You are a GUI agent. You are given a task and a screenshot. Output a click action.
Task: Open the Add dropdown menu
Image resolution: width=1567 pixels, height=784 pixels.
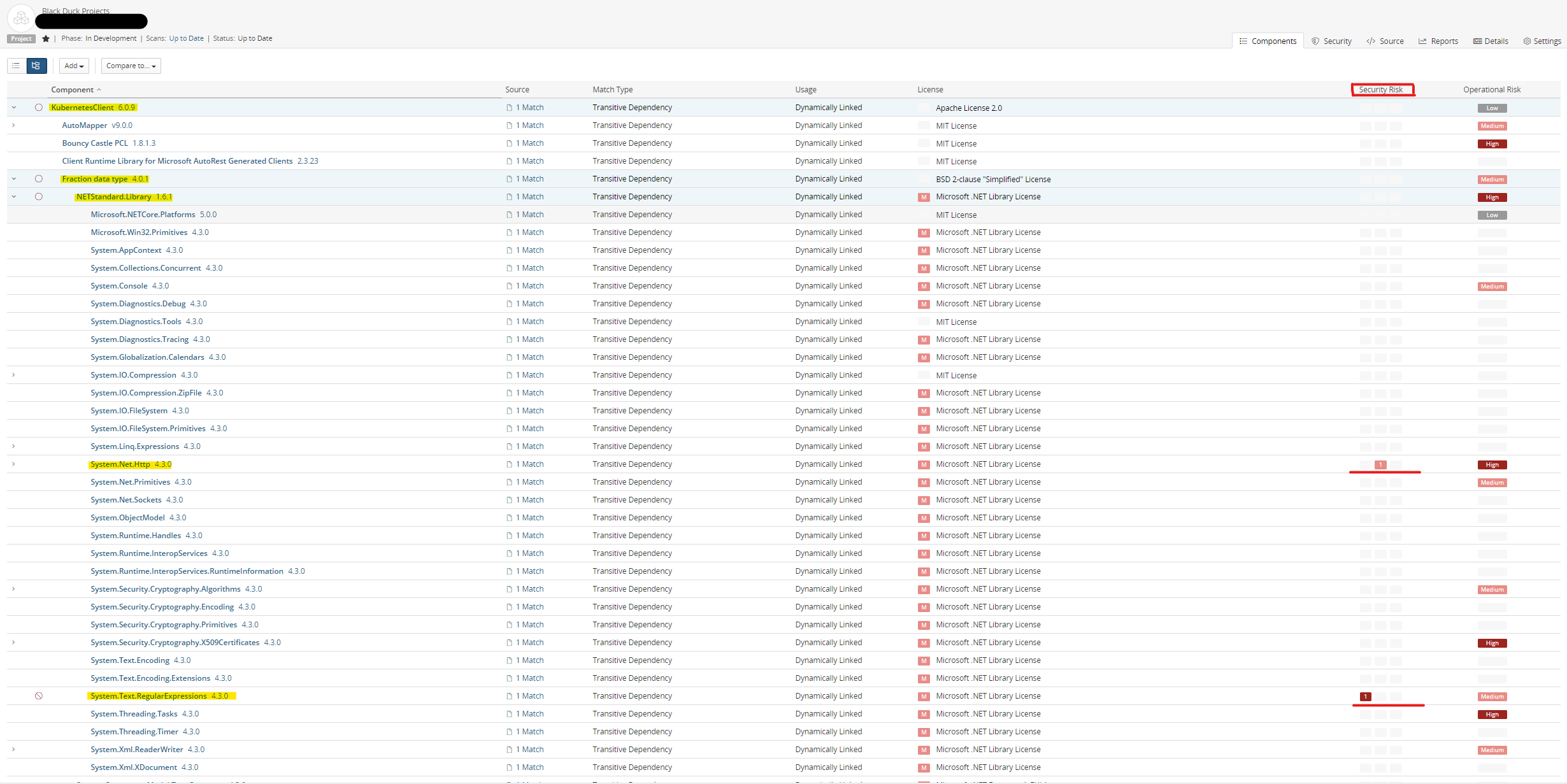point(74,66)
